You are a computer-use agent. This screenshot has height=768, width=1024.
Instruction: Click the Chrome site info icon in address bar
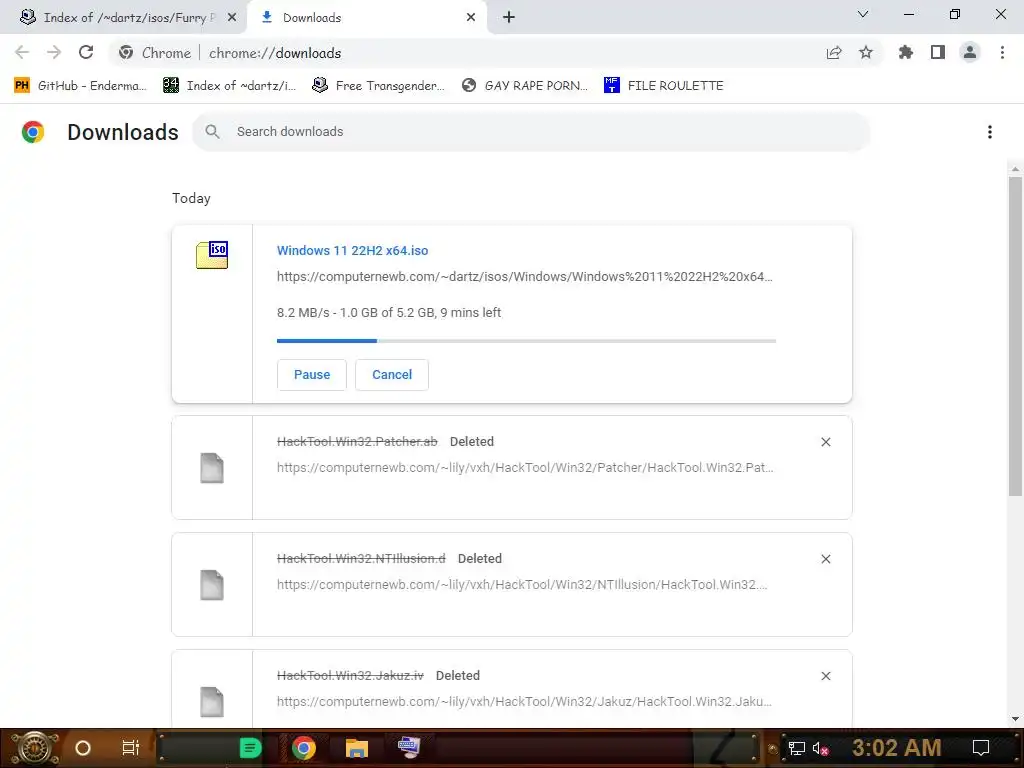point(126,53)
